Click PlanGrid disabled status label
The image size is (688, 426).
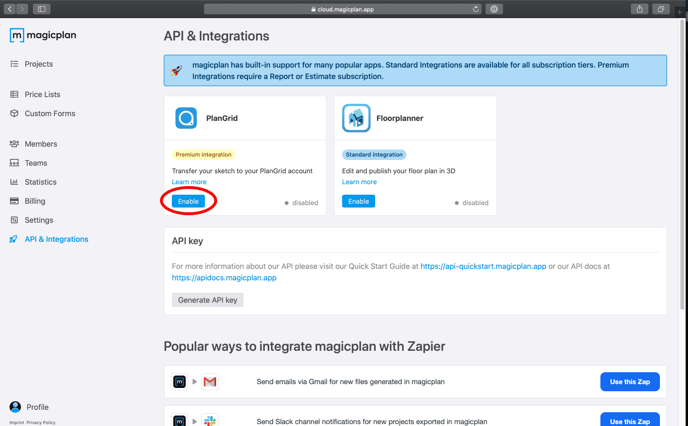point(301,203)
